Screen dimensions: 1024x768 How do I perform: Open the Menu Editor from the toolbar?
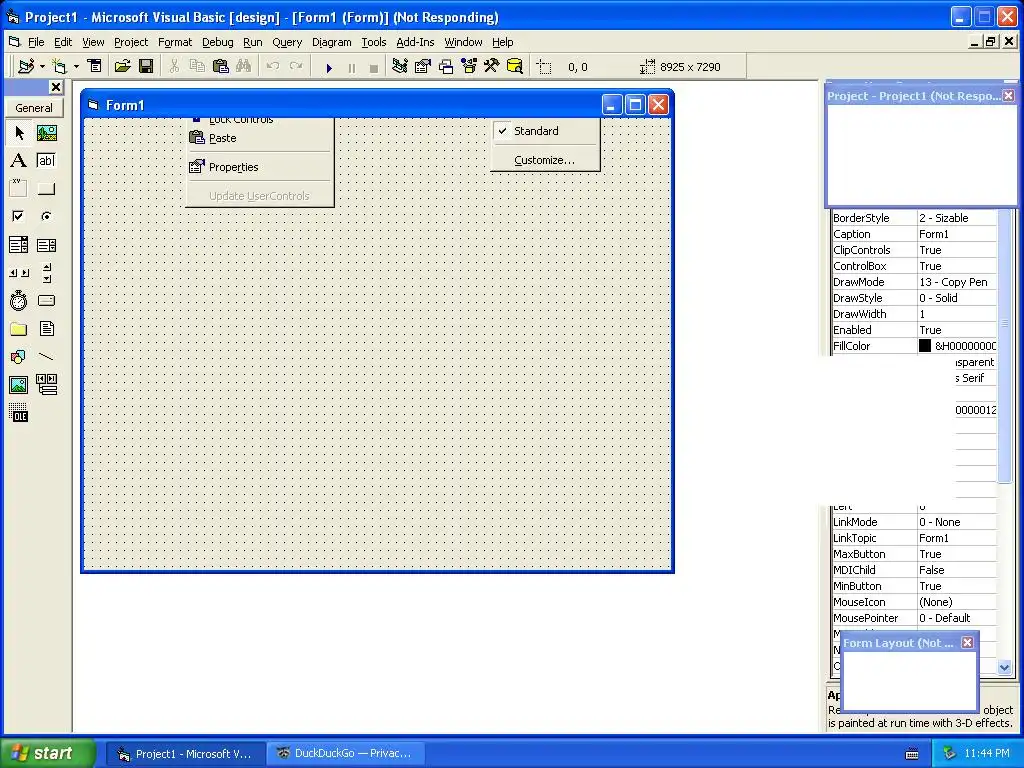coord(95,67)
